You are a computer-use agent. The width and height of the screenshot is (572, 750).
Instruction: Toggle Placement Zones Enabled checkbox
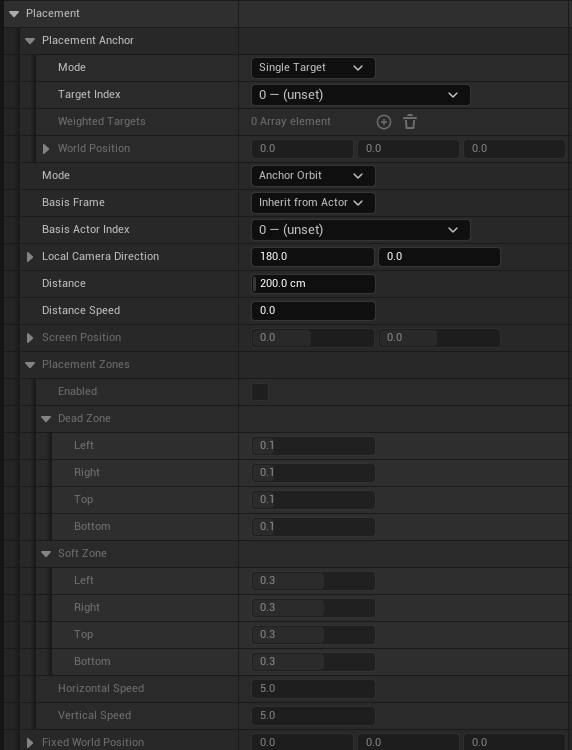[x=260, y=392]
